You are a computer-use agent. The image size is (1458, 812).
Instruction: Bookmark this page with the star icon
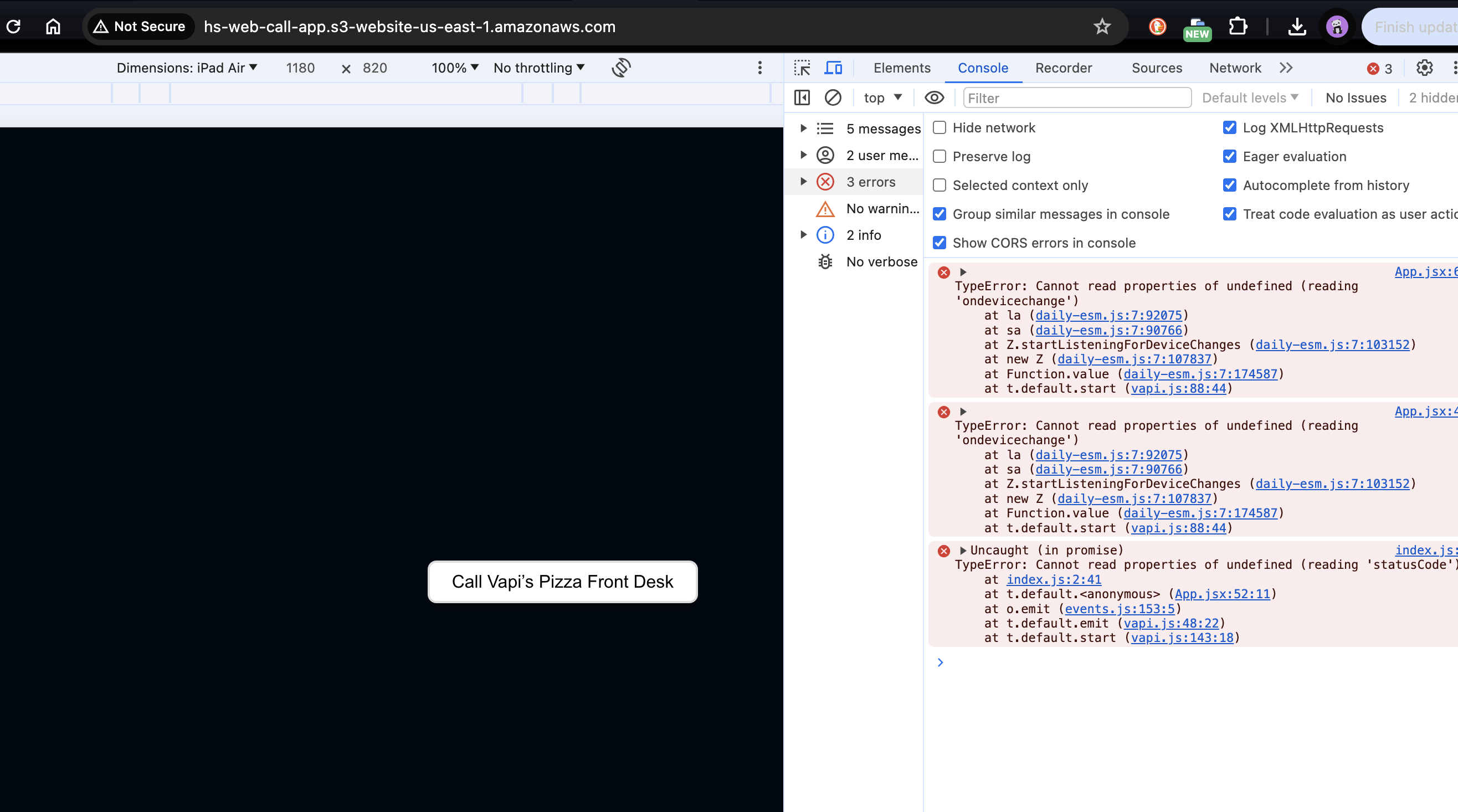(1101, 27)
